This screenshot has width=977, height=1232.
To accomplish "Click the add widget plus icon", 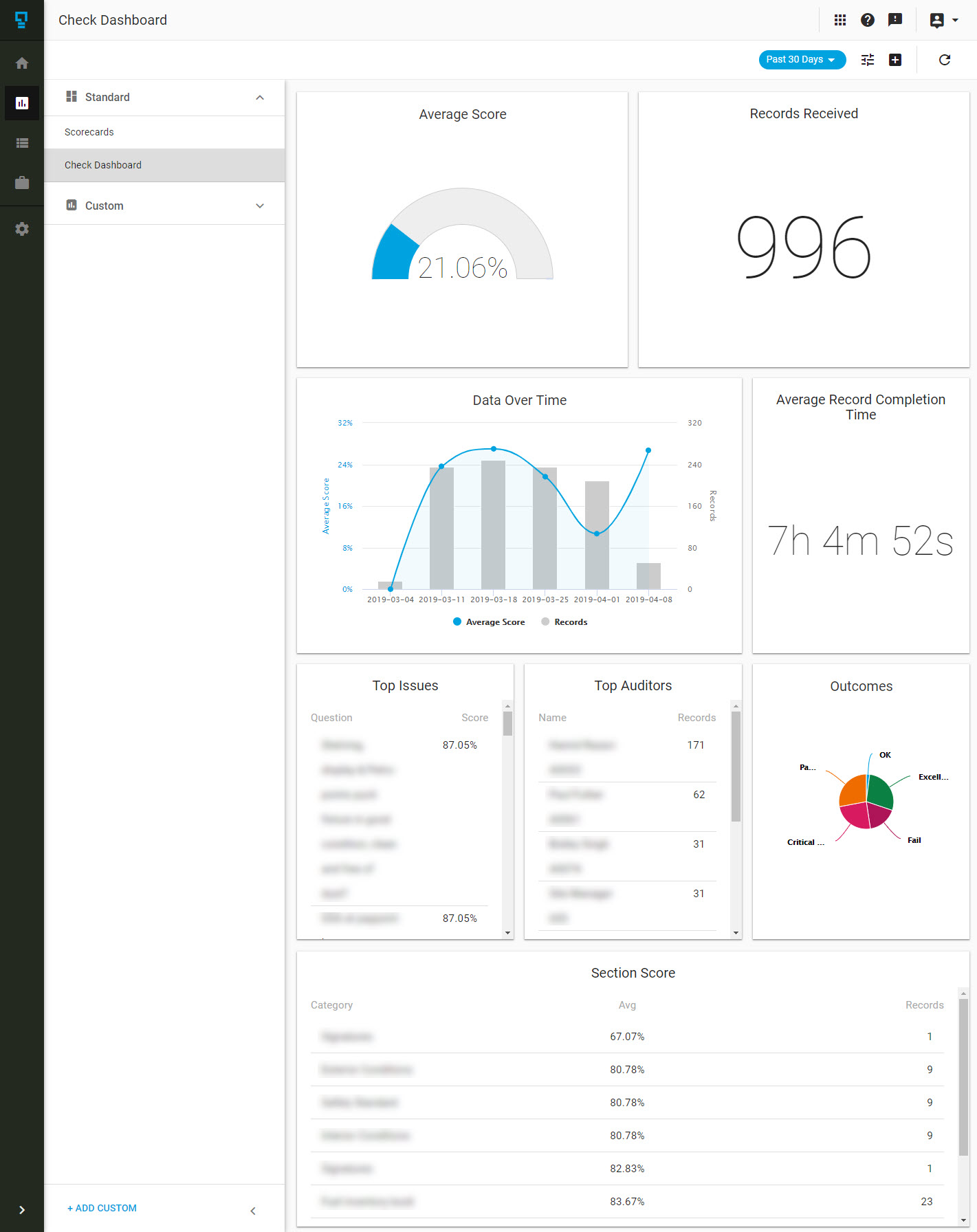I will 895,60.
